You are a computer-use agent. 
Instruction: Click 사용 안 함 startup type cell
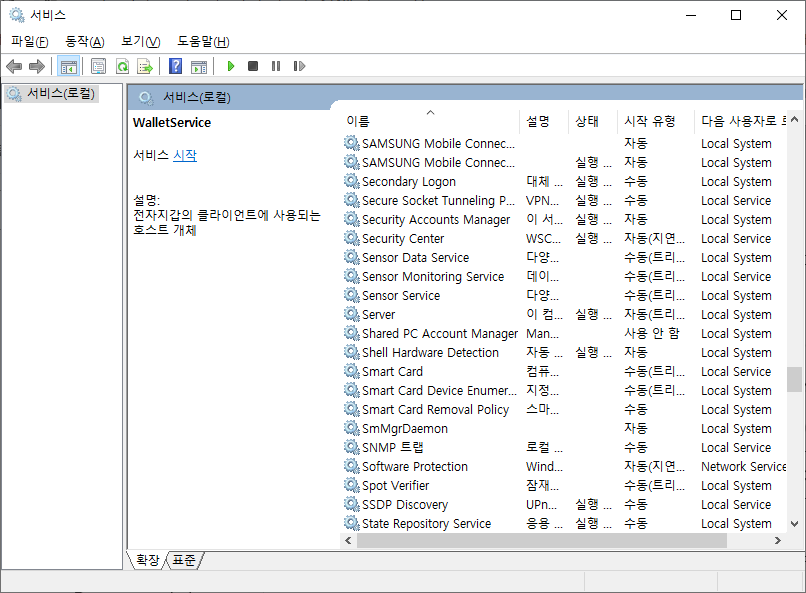click(x=652, y=333)
